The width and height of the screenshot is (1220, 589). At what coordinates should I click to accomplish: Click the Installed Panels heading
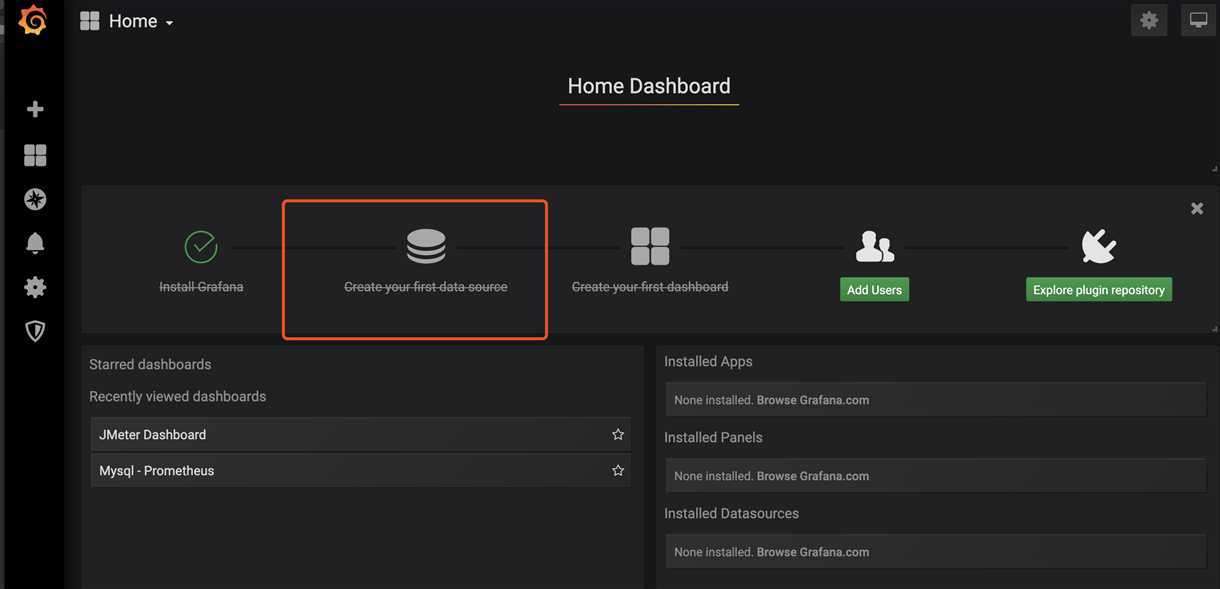(x=713, y=438)
